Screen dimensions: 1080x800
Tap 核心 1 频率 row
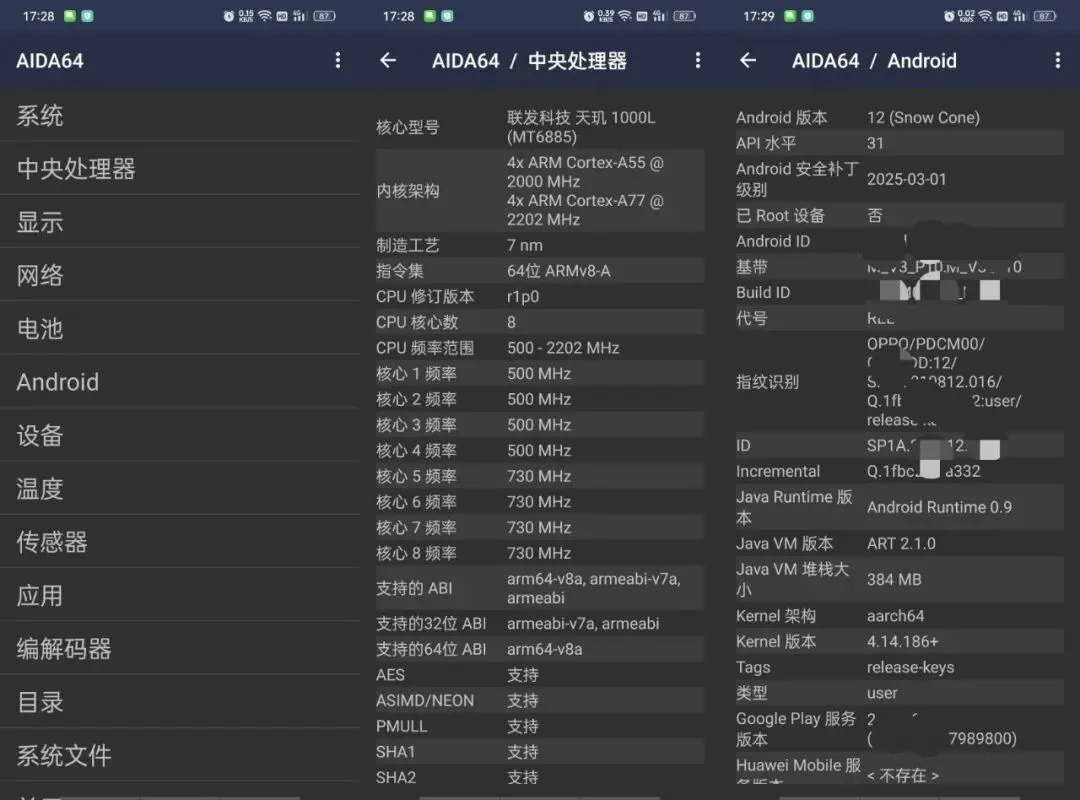(540, 373)
